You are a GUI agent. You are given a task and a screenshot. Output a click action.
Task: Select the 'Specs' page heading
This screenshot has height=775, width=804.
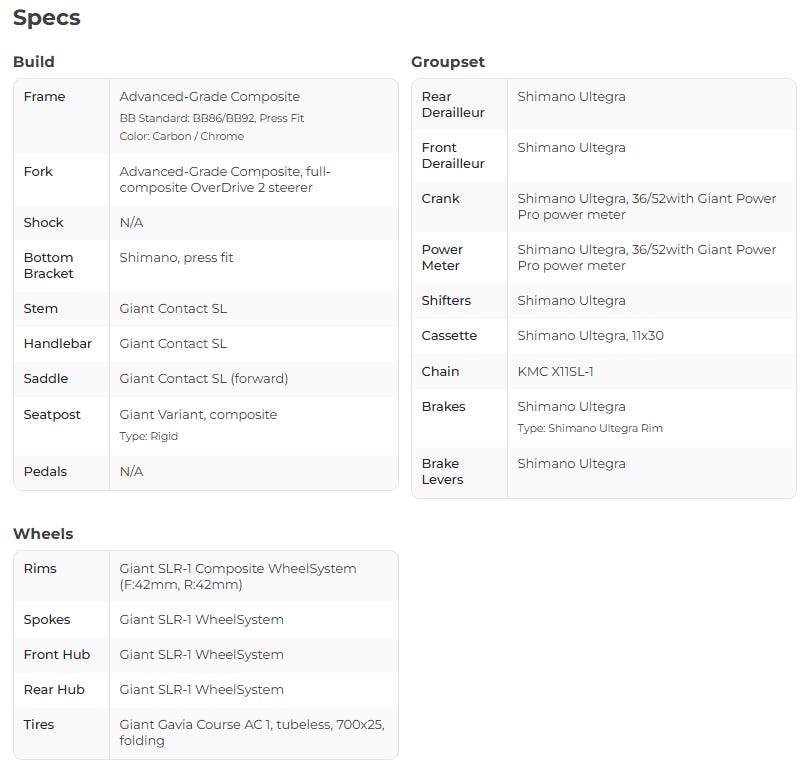pyautogui.click(x=47, y=18)
